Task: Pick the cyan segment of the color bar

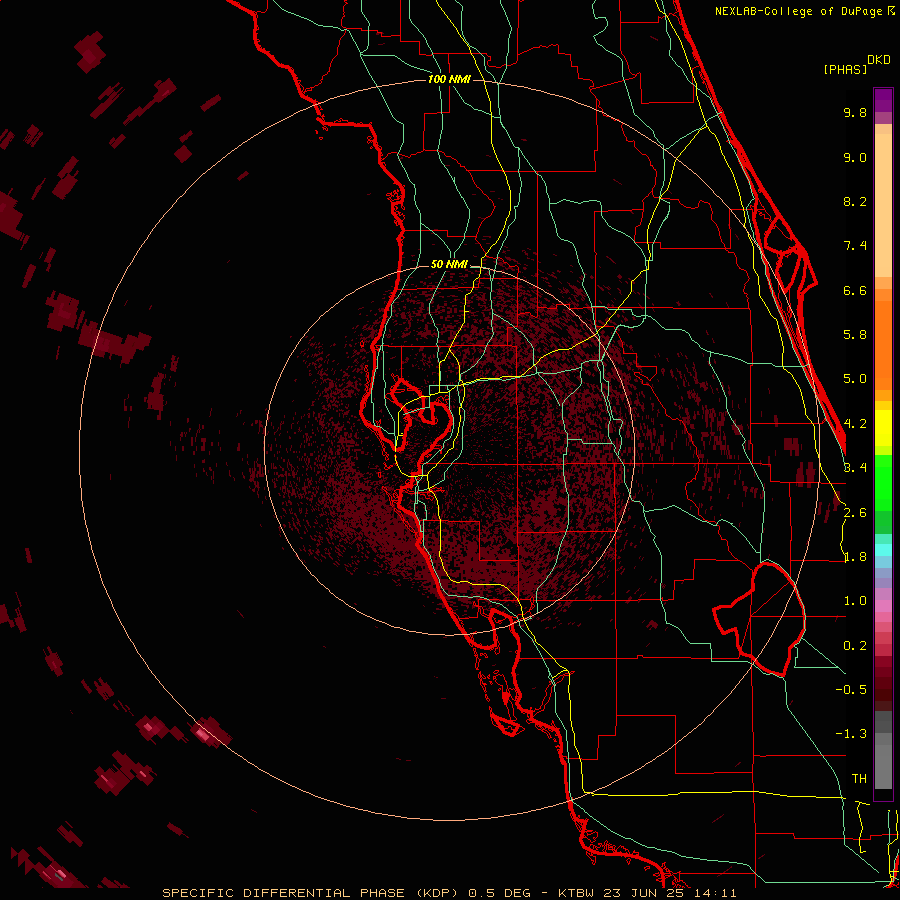Action: point(883,550)
